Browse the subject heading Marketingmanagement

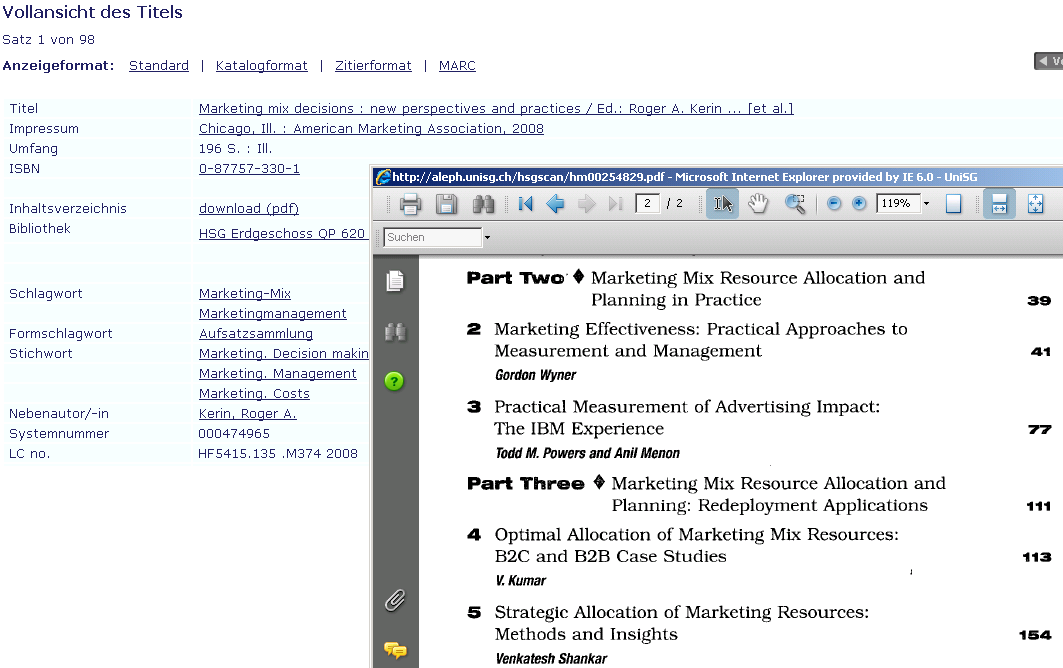(273, 314)
